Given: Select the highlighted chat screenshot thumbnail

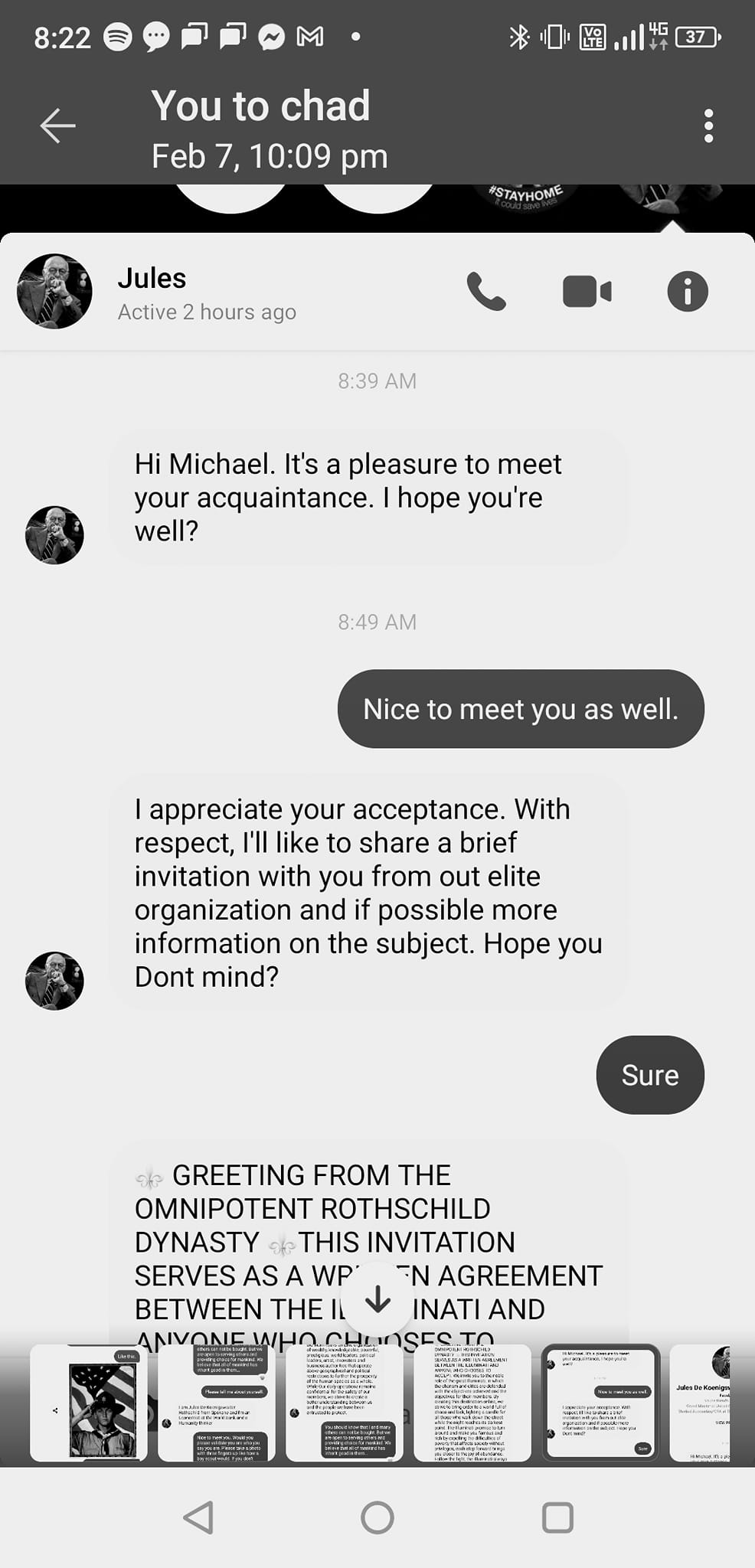Looking at the screenshot, I should pos(600,1403).
